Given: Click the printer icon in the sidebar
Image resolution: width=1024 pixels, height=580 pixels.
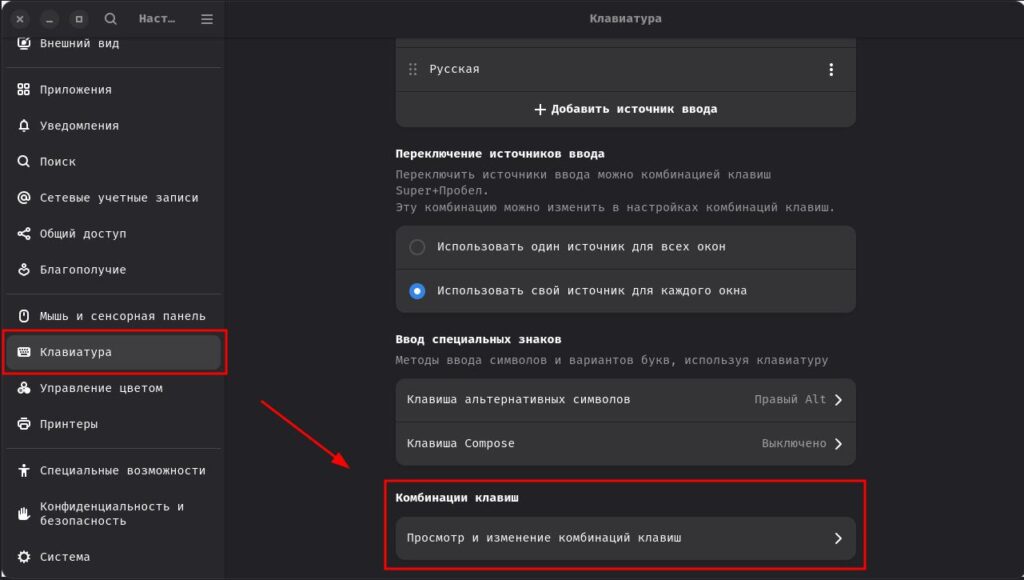Looking at the screenshot, I should click(24, 424).
